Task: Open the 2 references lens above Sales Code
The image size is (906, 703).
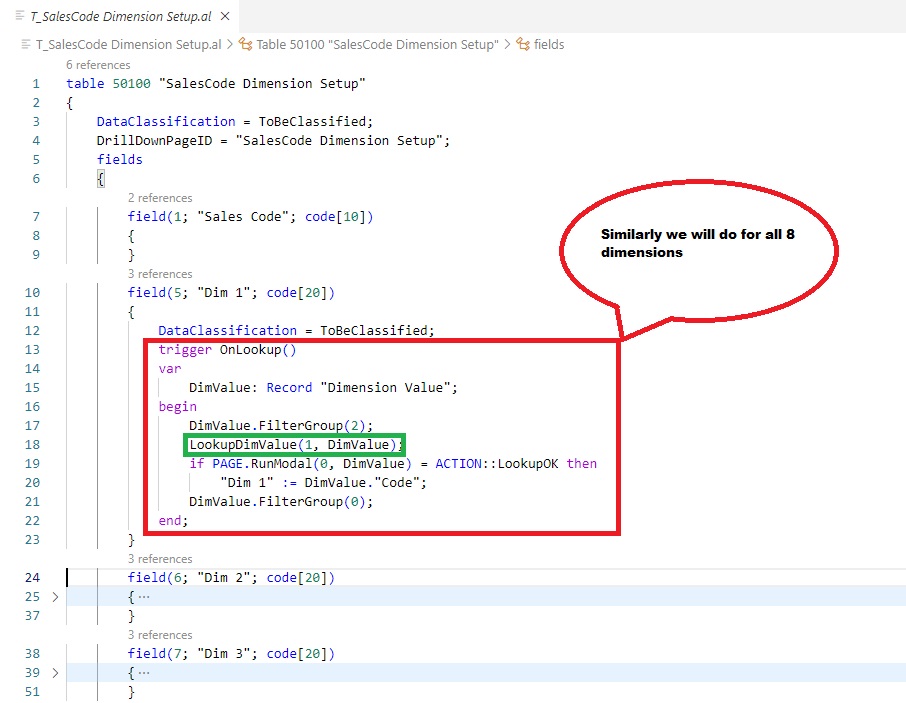Action: point(160,198)
